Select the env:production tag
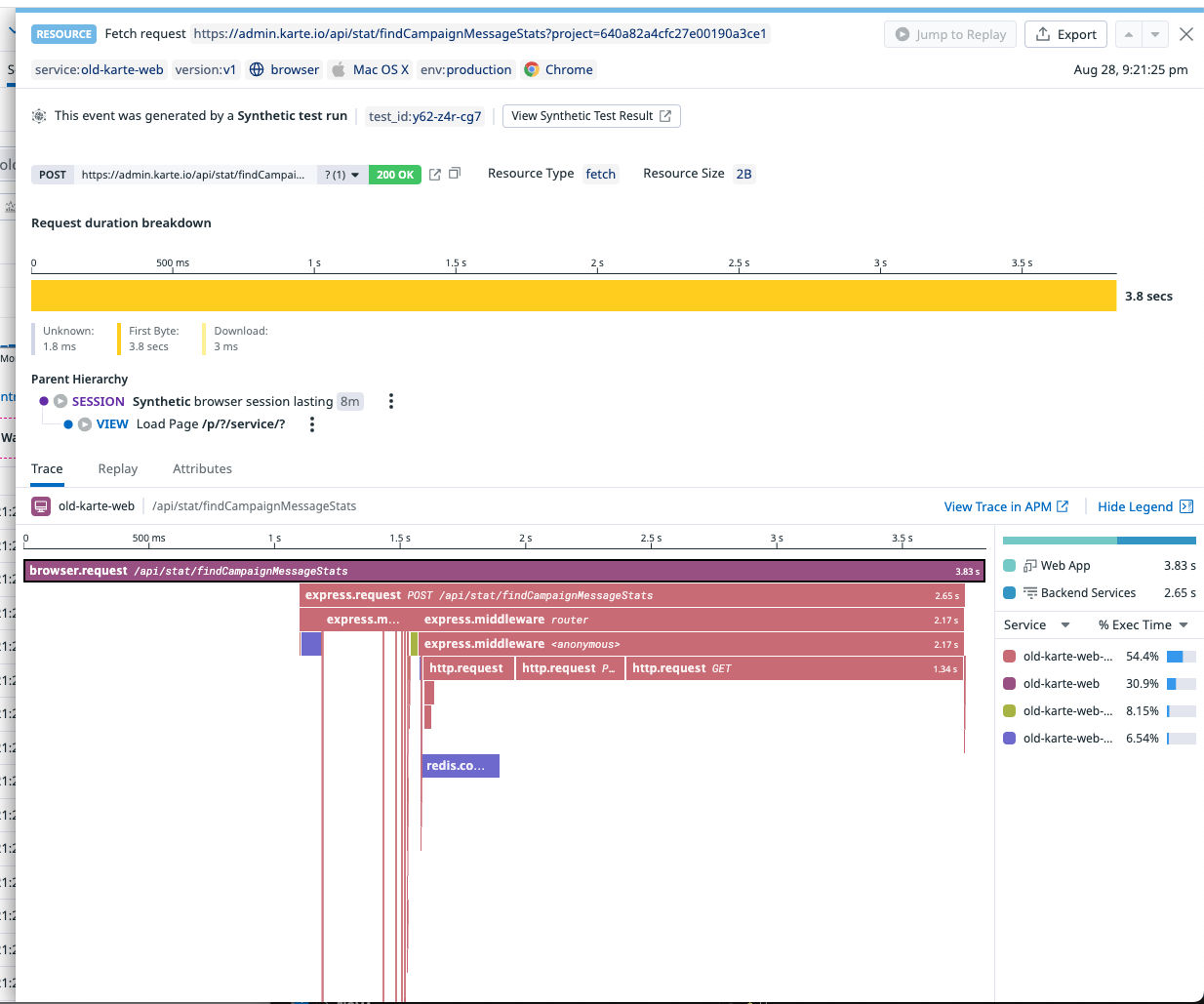Viewport: 1204px width, 1004px height. [466, 70]
